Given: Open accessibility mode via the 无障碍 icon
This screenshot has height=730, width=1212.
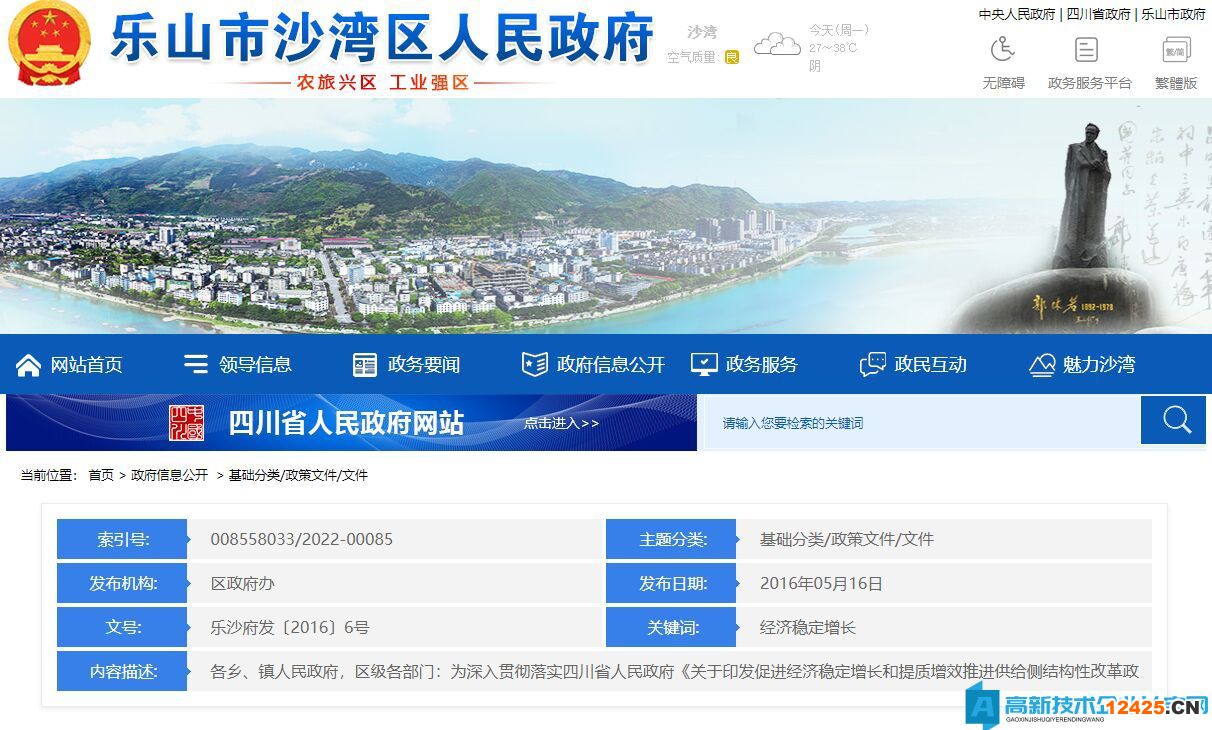Looking at the screenshot, I should click(1002, 48).
